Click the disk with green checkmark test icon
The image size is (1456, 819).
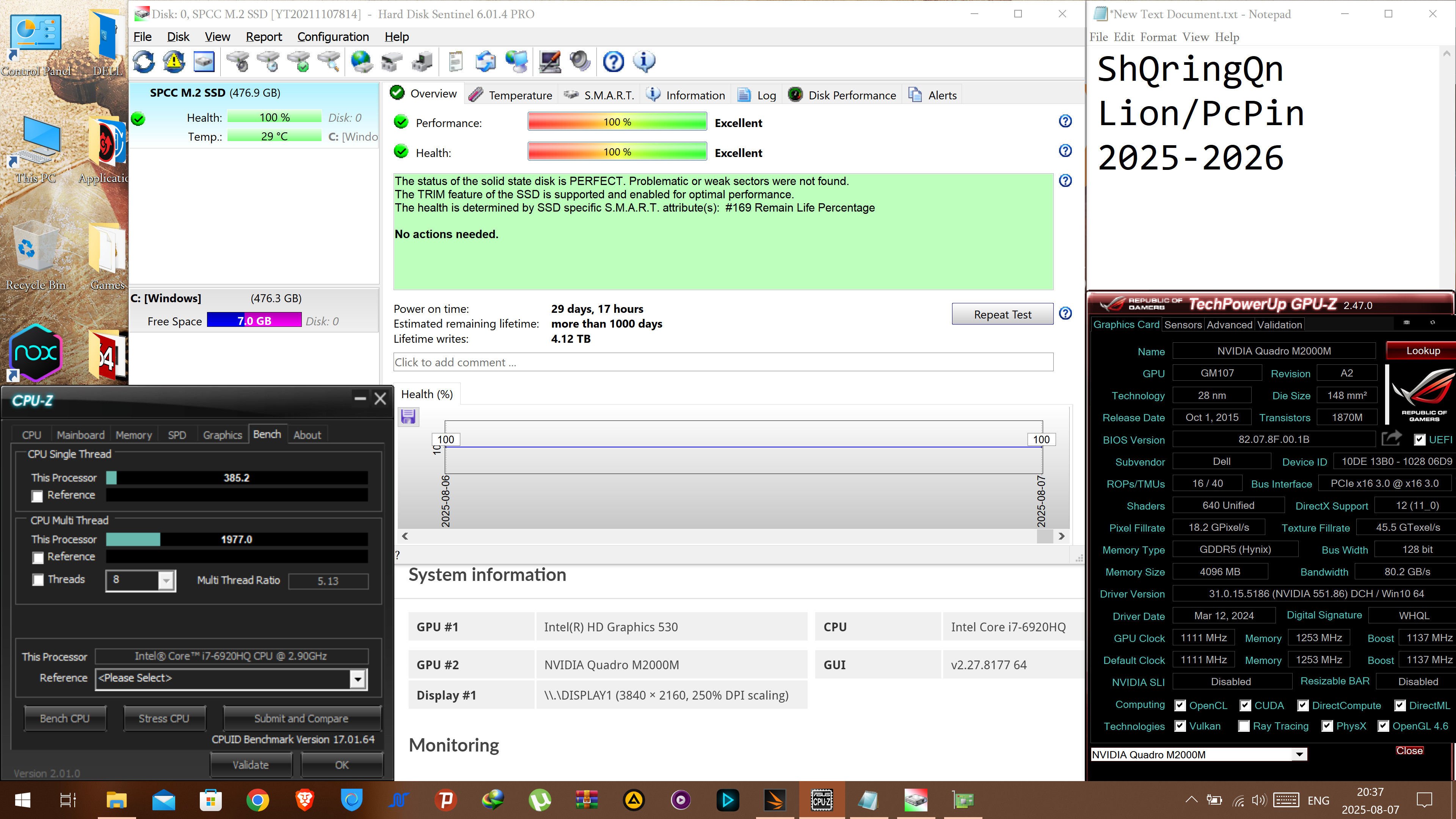coord(299,61)
